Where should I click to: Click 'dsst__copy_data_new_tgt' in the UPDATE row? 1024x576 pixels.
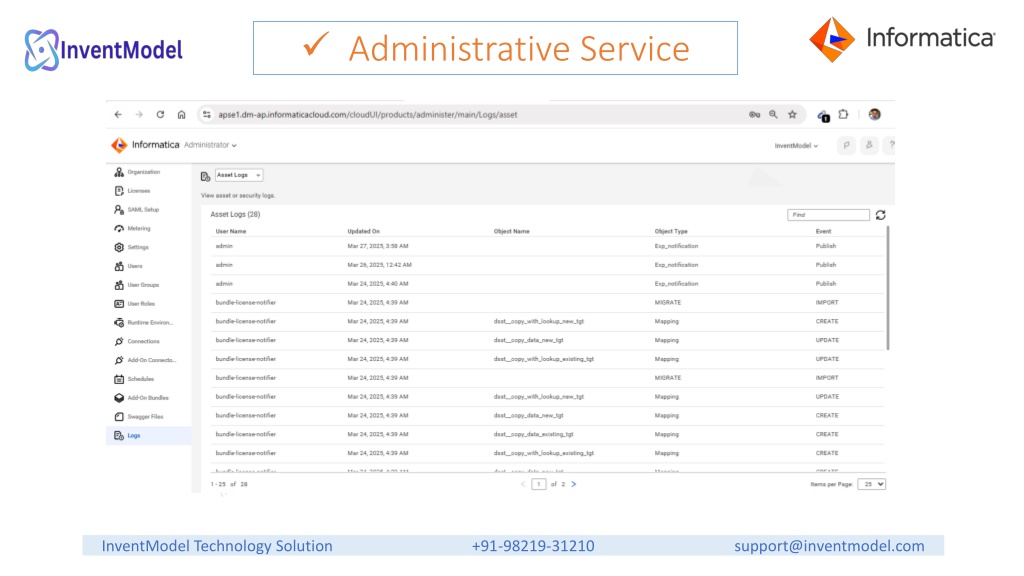click(528, 340)
